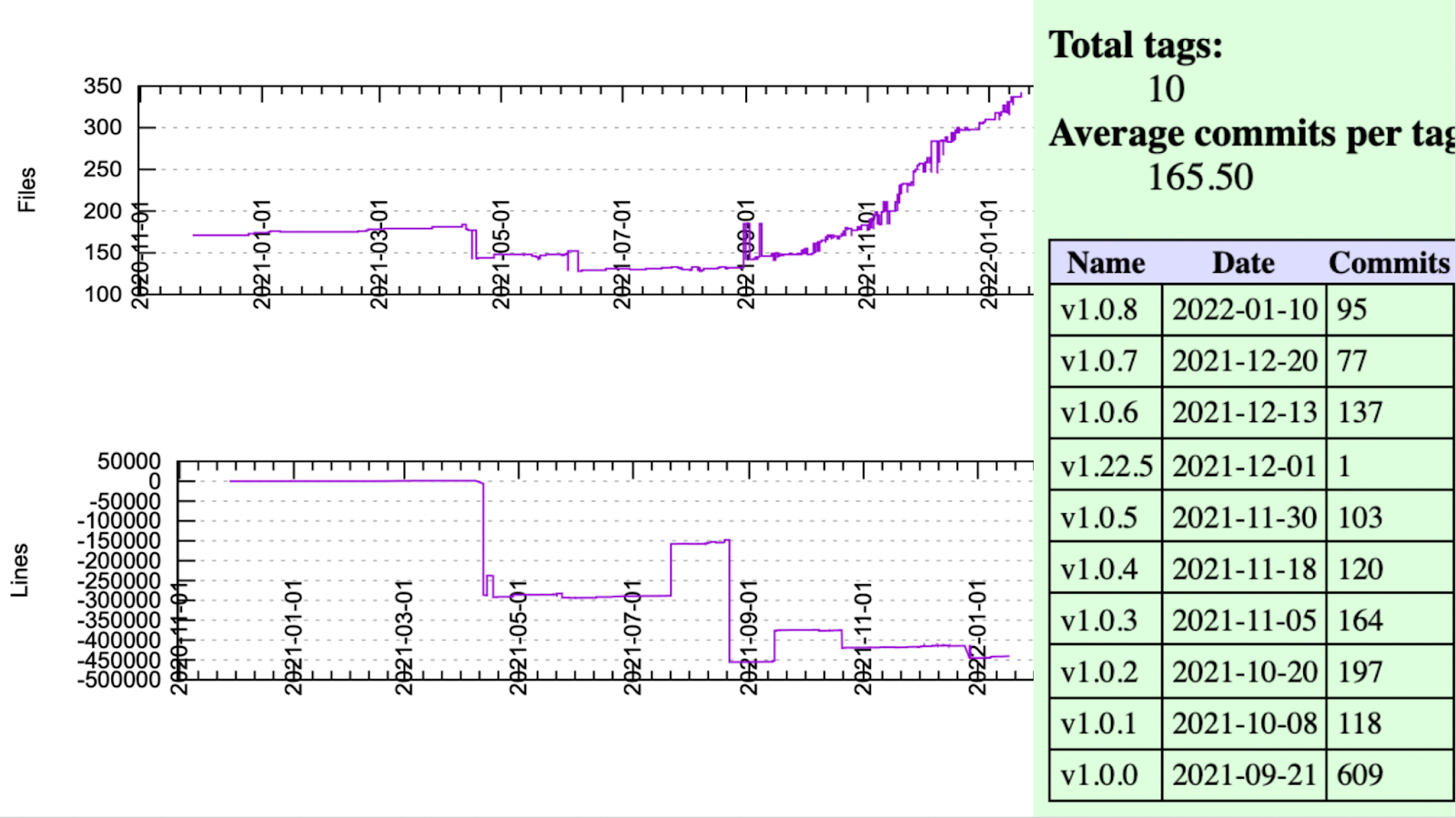Select the v1.0.5 tag name cell
Viewport: 1456px width, 818px height.
1106,518
